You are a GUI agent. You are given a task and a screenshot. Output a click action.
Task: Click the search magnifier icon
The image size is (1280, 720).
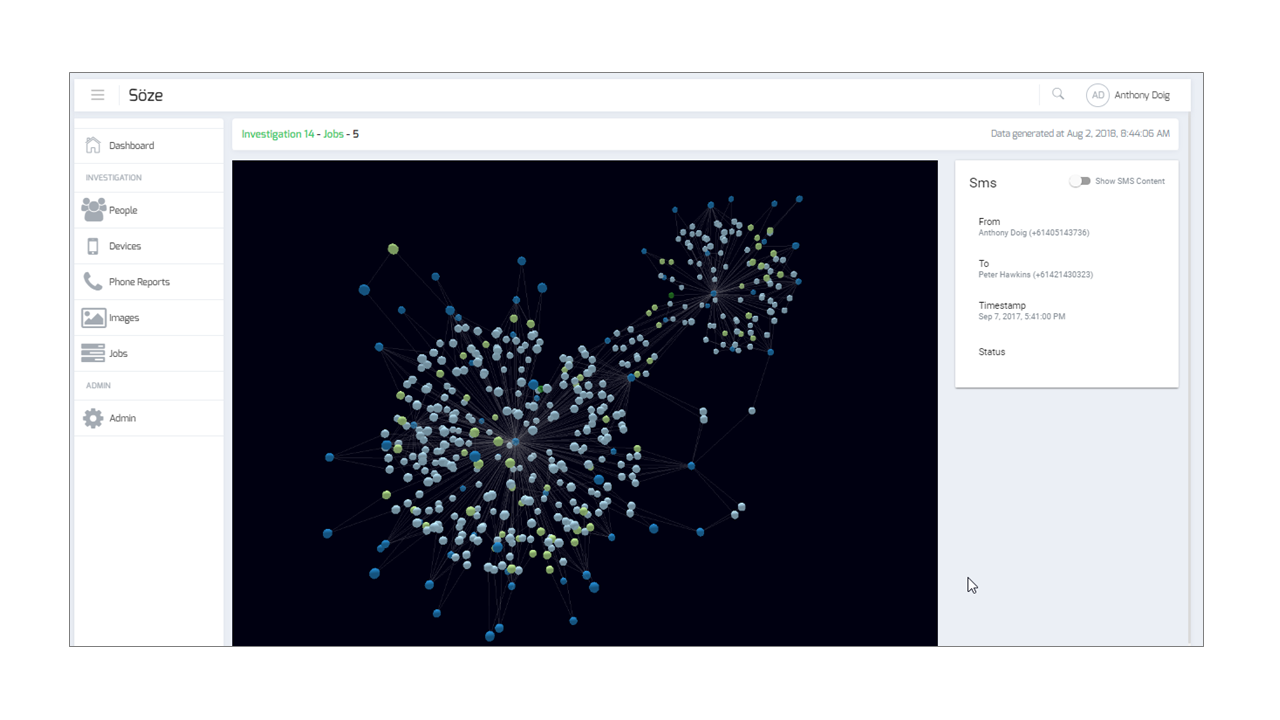[1058, 94]
